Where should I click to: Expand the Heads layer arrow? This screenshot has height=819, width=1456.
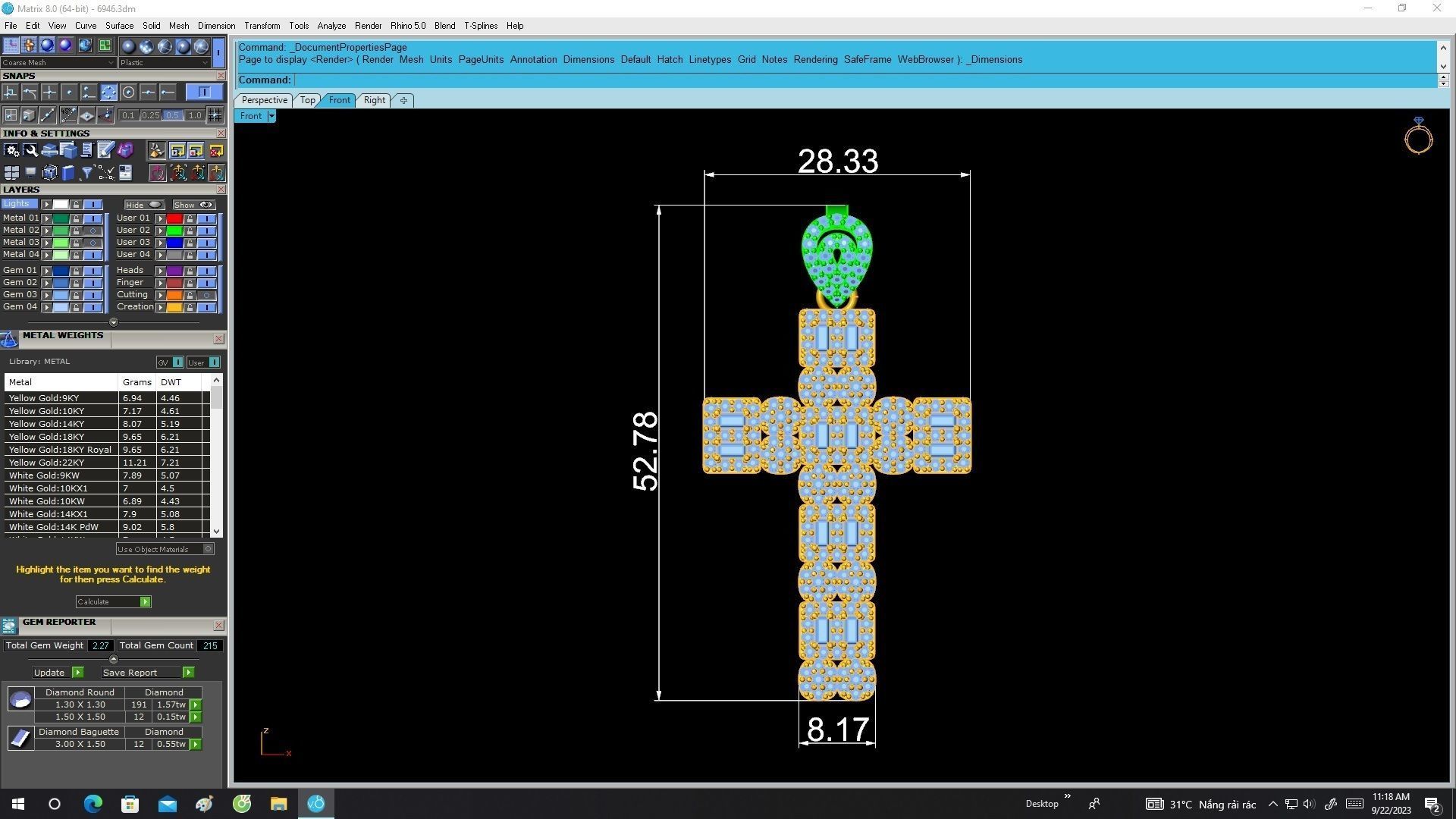pyautogui.click(x=161, y=271)
